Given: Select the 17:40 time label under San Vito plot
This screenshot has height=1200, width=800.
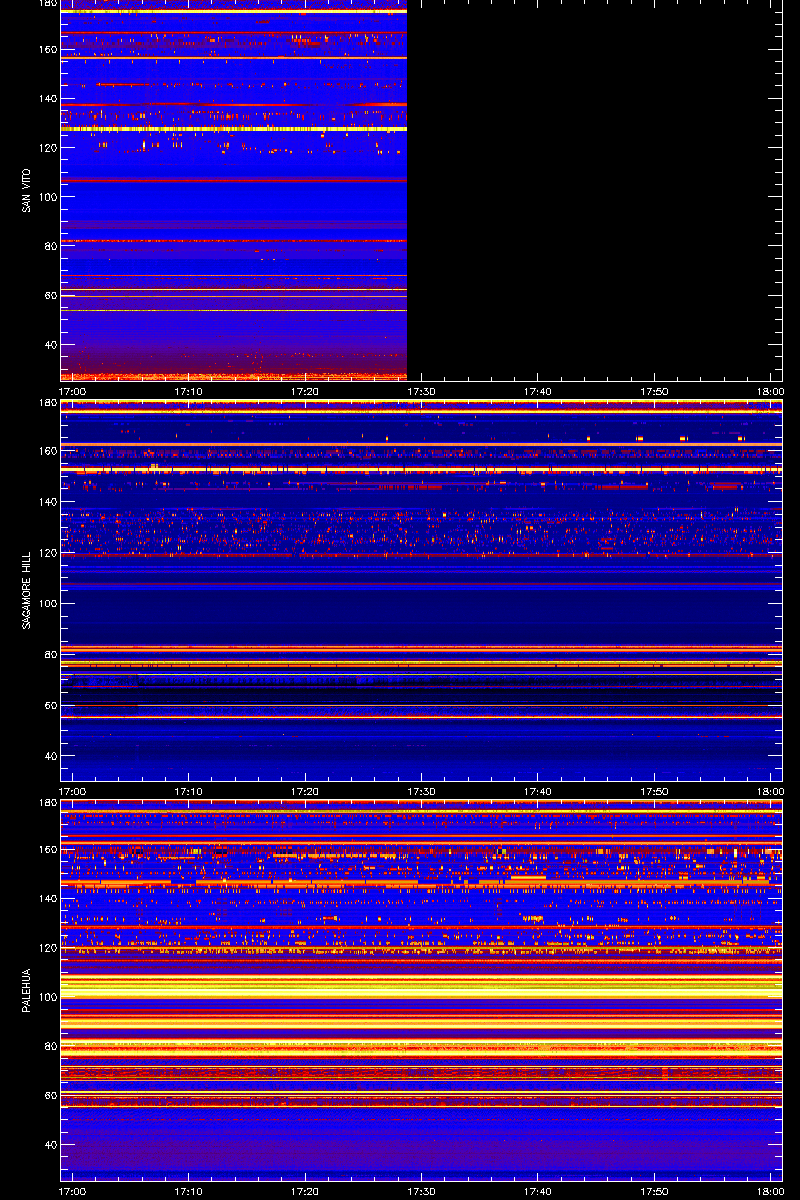Looking at the screenshot, I should 538,391.
